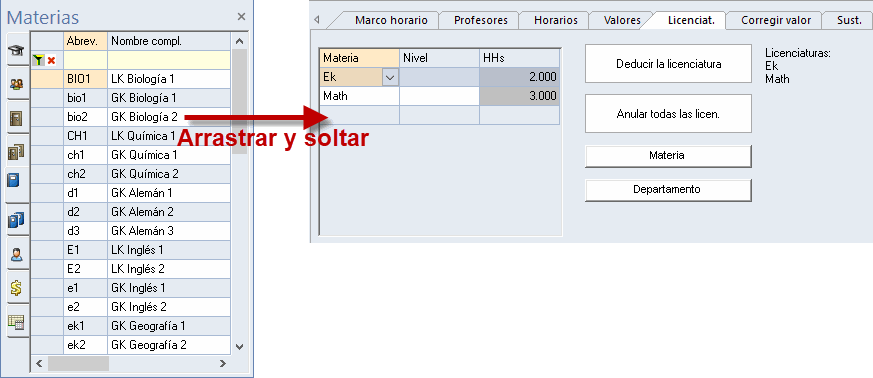The height and width of the screenshot is (378, 873).
Task: Close the Materias panel
Action: [241, 17]
